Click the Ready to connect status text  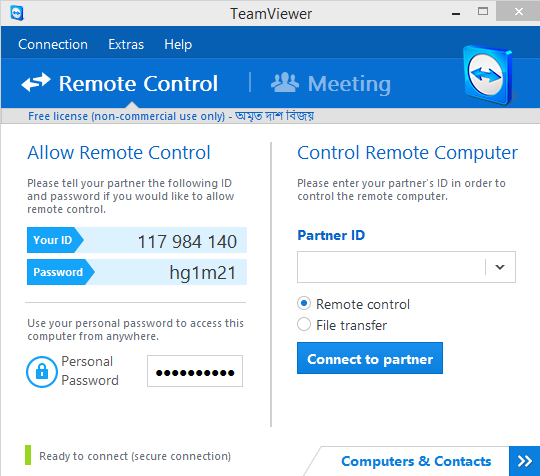(x=135, y=456)
